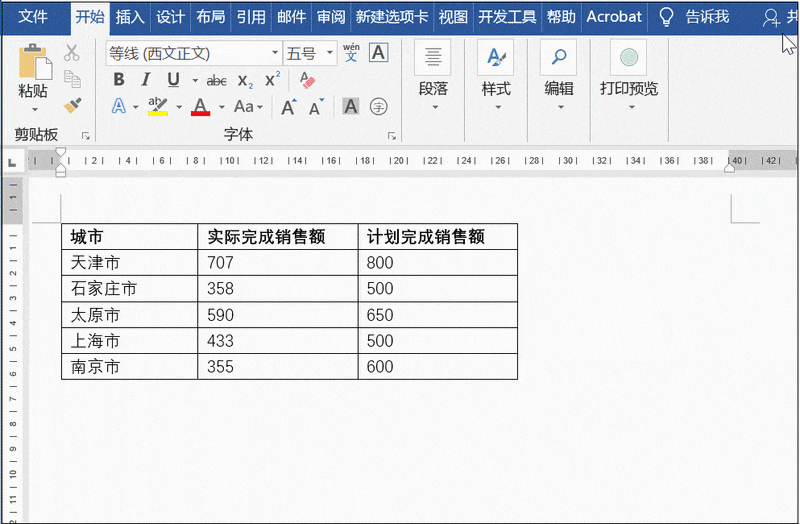Viewport: 800px width, 524px height.
Task: Click the 南京市 table cell
Action: point(129,366)
